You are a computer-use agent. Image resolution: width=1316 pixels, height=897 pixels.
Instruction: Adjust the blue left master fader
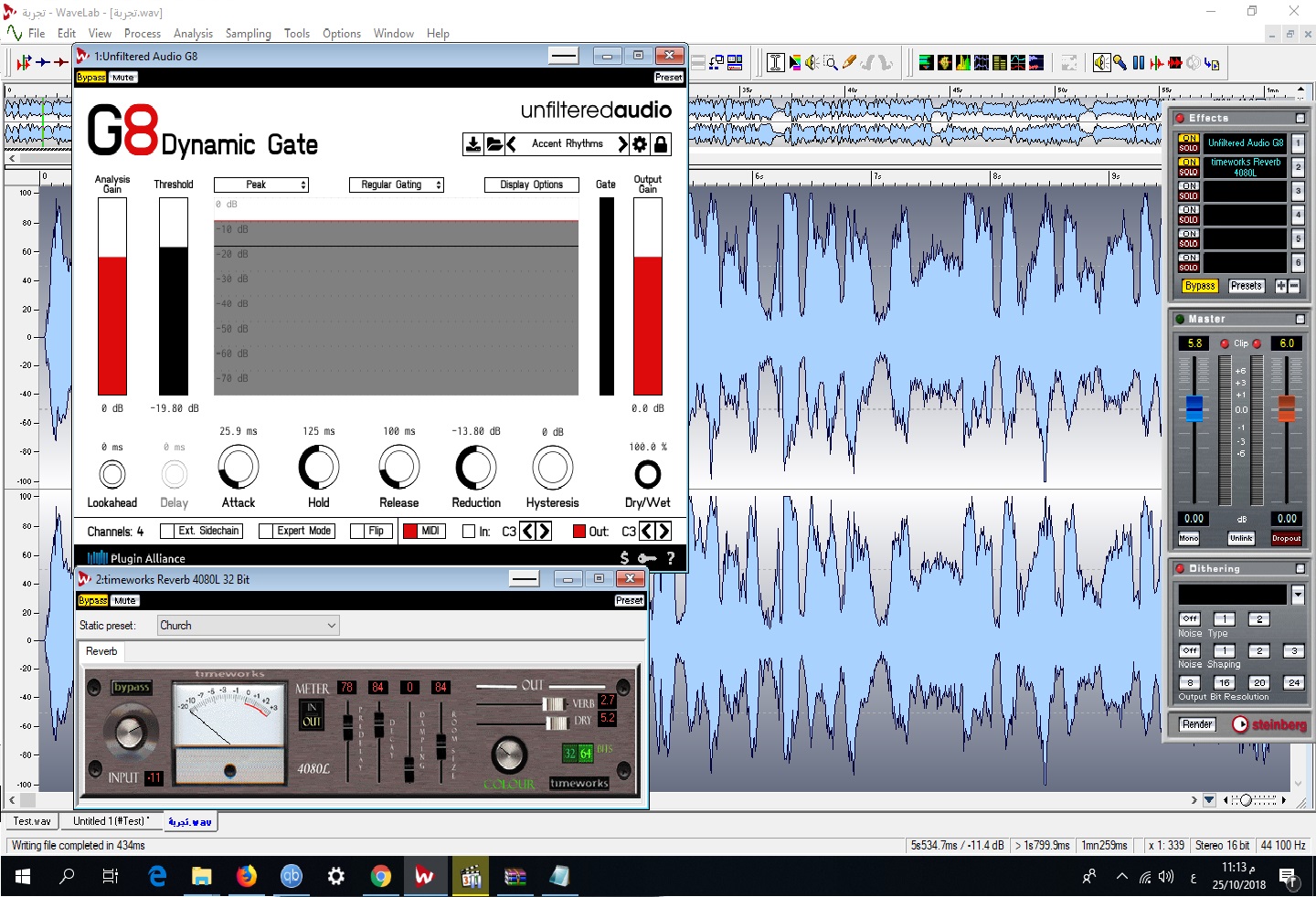[x=1194, y=408]
